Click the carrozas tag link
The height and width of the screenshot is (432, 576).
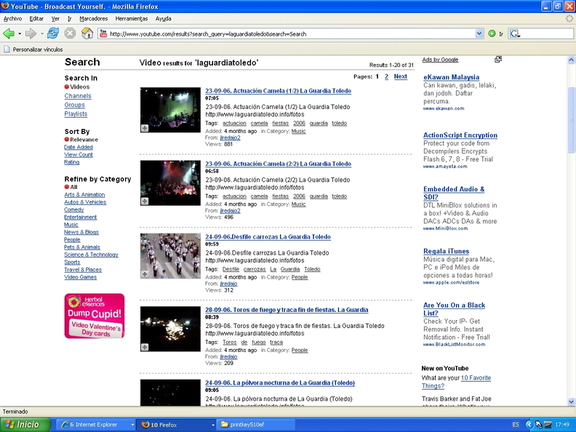(255, 269)
